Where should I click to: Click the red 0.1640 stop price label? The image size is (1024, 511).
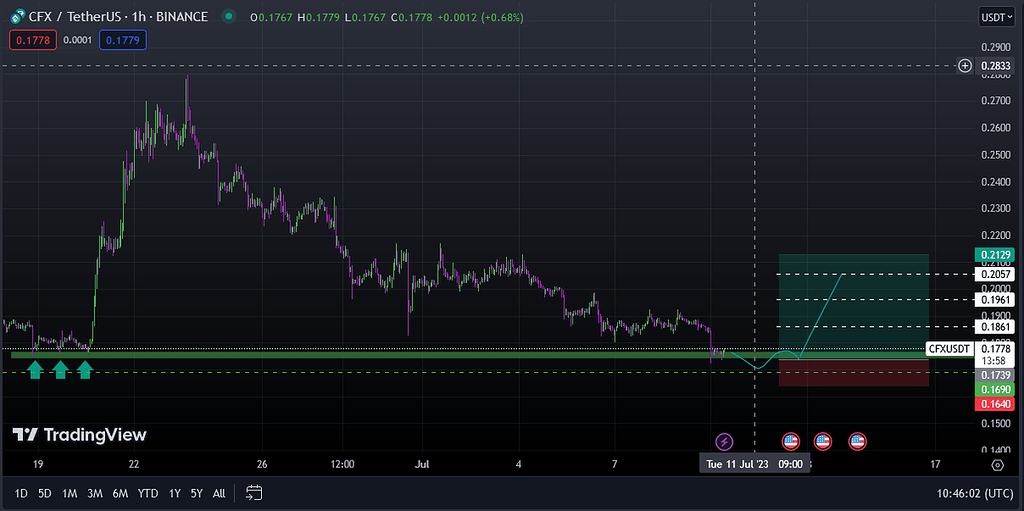click(995, 404)
